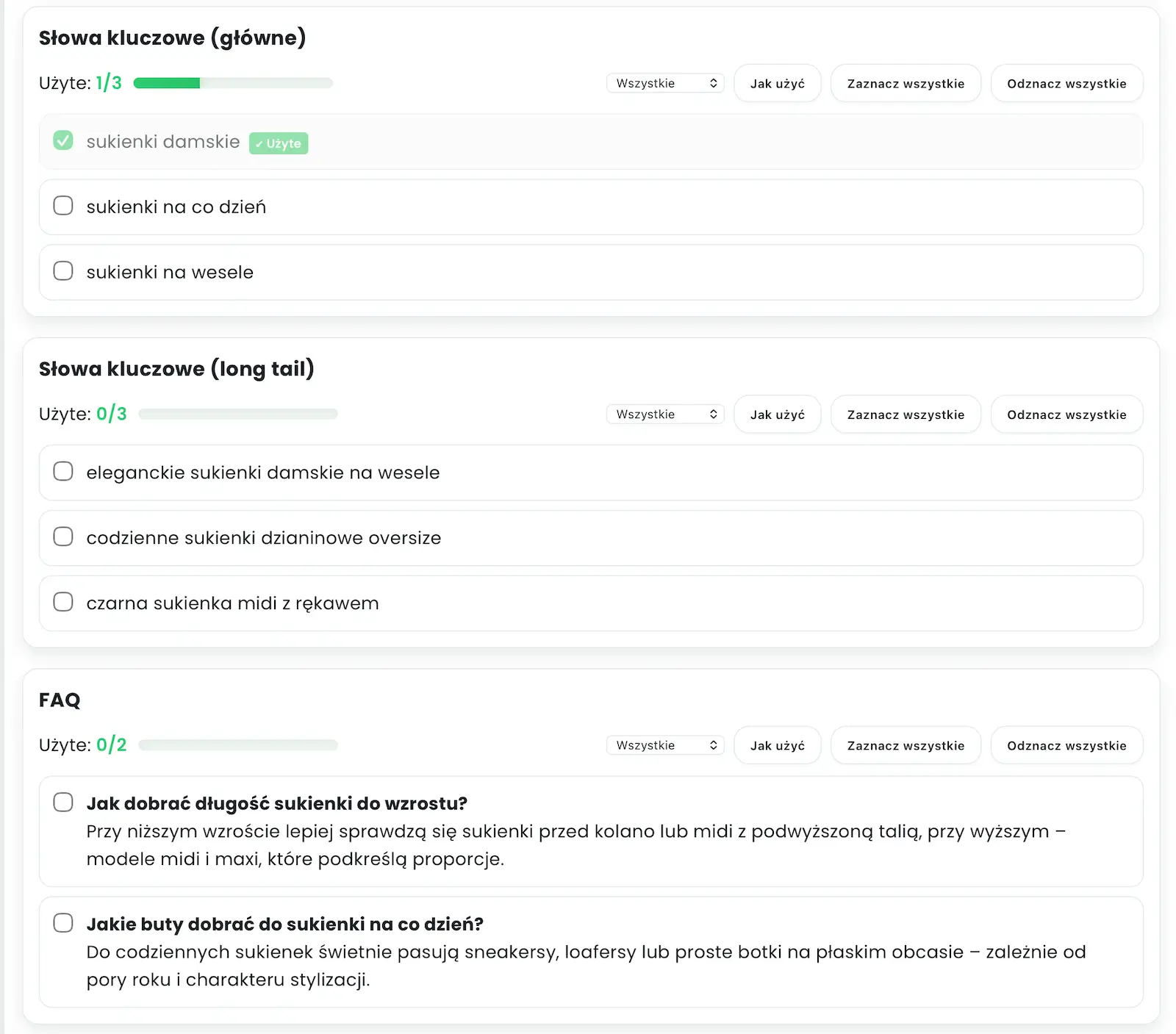Image resolution: width=1176 pixels, height=1034 pixels.
Task: Enable 'czarna sukienka midi z rękawem' checkbox
Action: 63,602
